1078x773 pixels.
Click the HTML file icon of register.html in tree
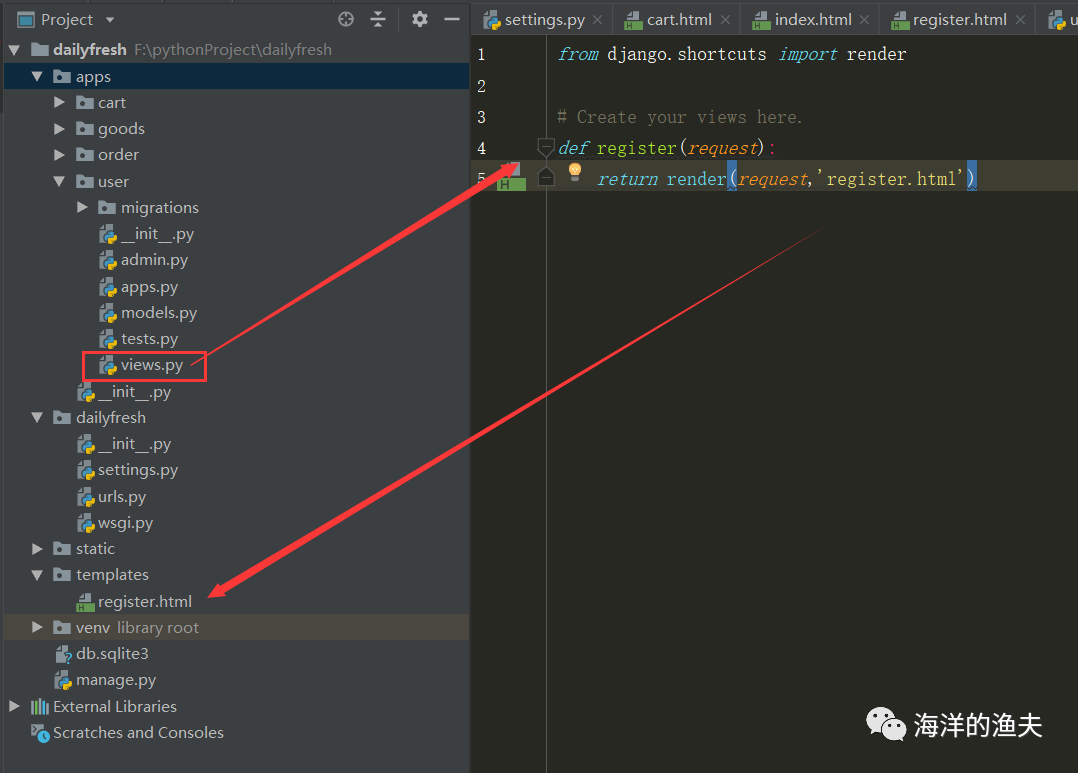coord(85,602)
